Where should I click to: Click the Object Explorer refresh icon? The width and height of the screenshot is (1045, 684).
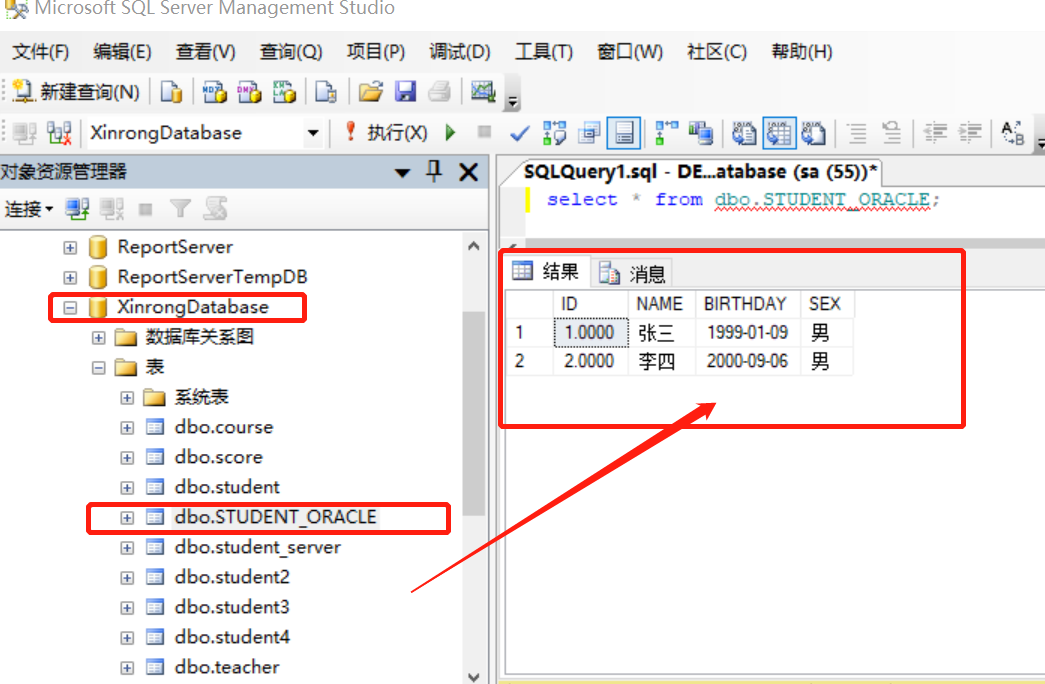pyautogui.click(x=215, y=209)
